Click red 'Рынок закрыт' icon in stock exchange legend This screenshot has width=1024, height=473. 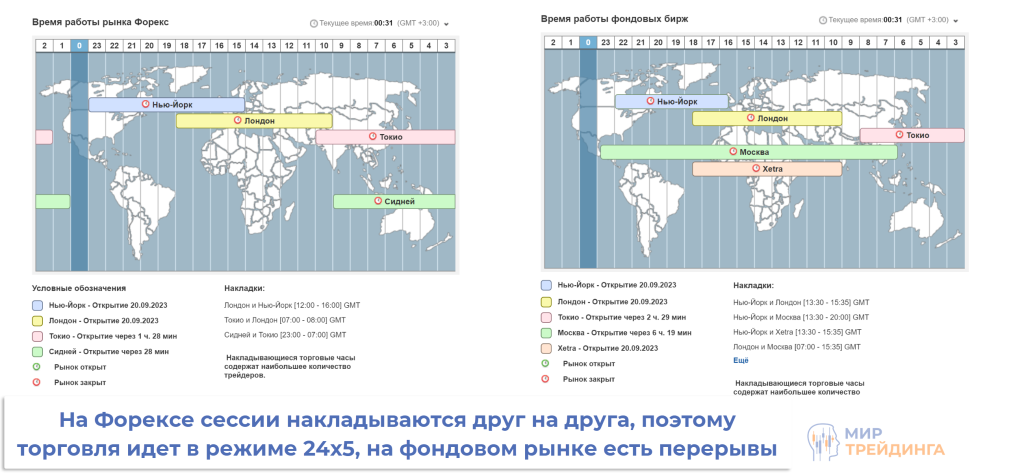[x=546, y=379]
